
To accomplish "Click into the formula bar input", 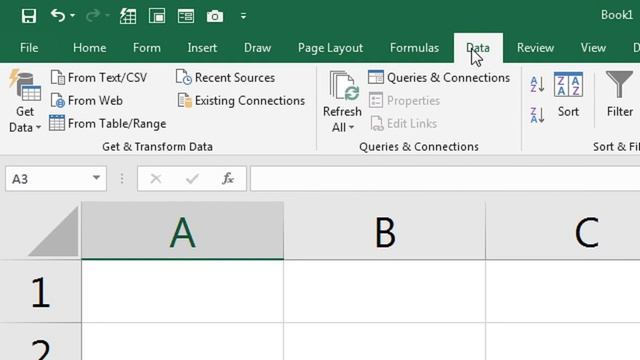I will [x=445, y=178].
